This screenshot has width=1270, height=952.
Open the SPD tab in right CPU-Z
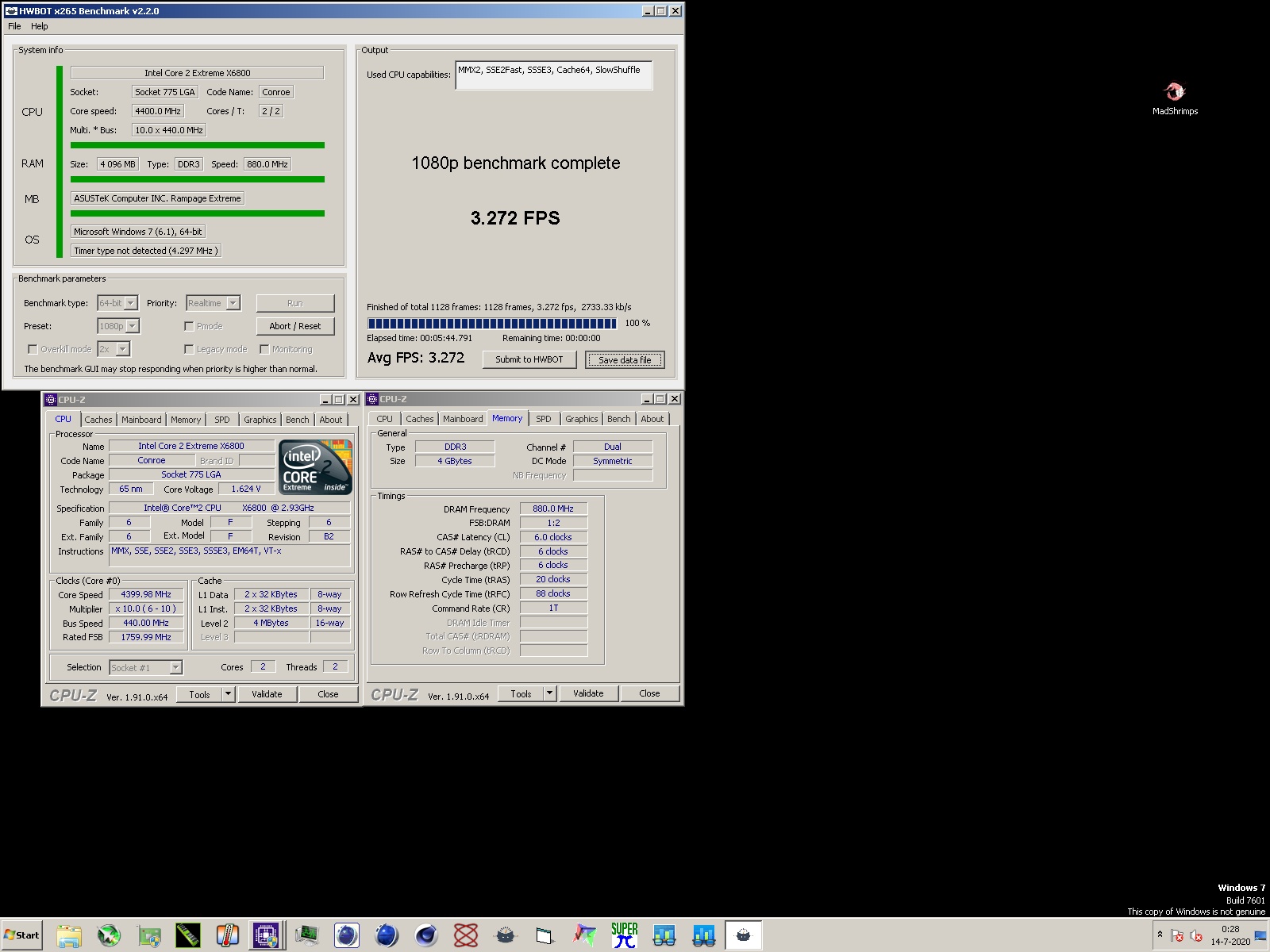(x=544, y=419)
